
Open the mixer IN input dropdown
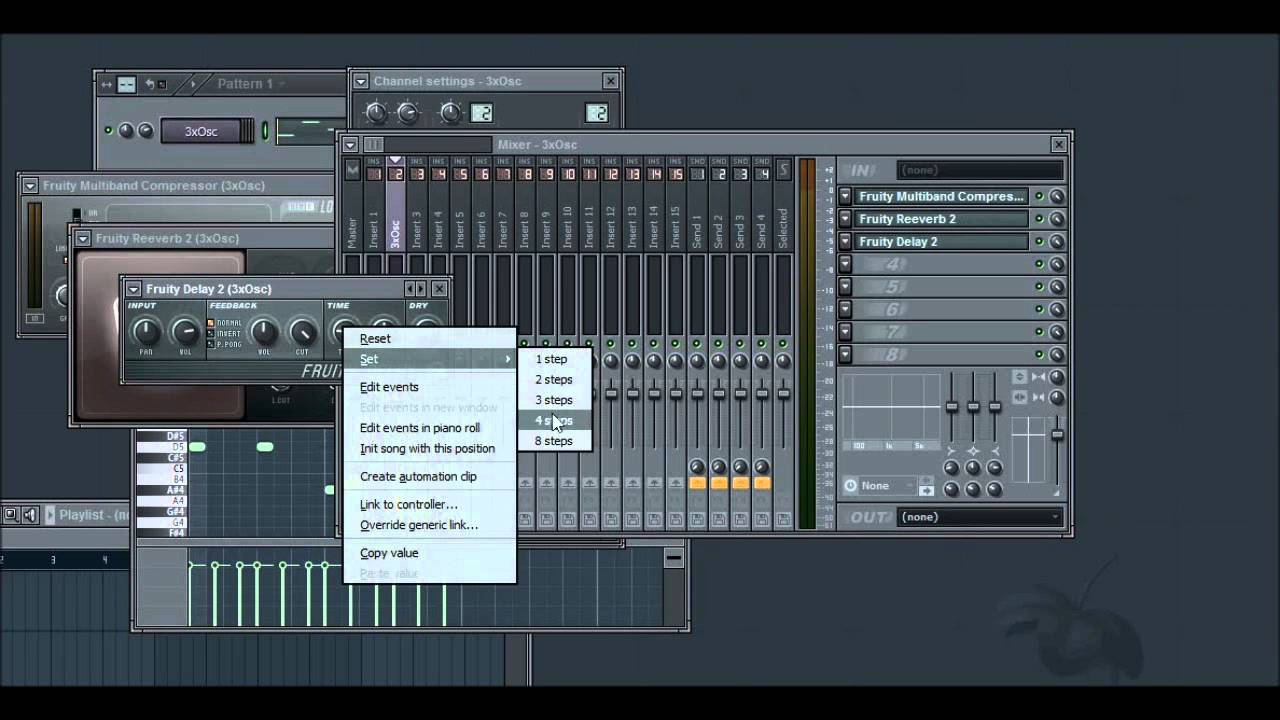coord(980,171)
